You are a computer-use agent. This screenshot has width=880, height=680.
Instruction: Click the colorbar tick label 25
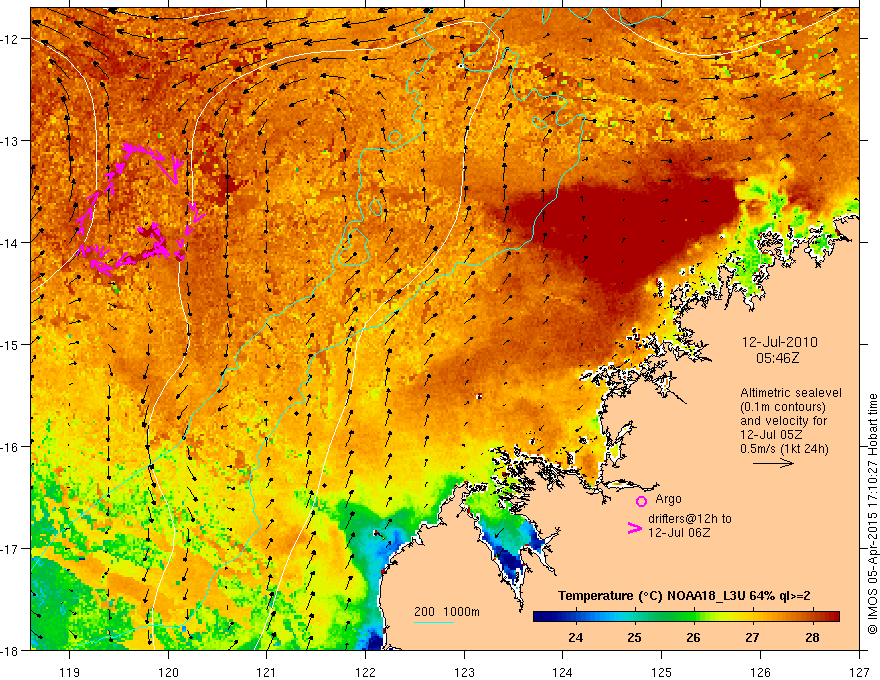(634, 637)
